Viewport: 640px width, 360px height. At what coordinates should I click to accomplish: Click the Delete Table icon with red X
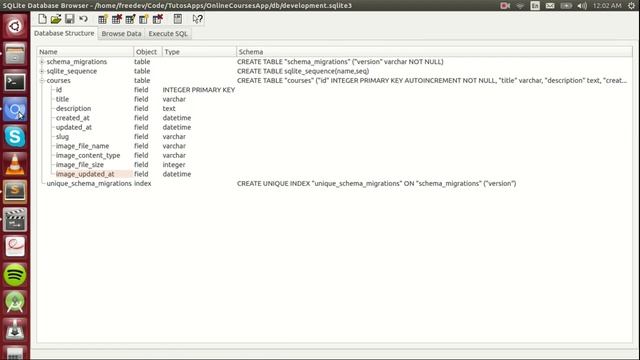117,19
